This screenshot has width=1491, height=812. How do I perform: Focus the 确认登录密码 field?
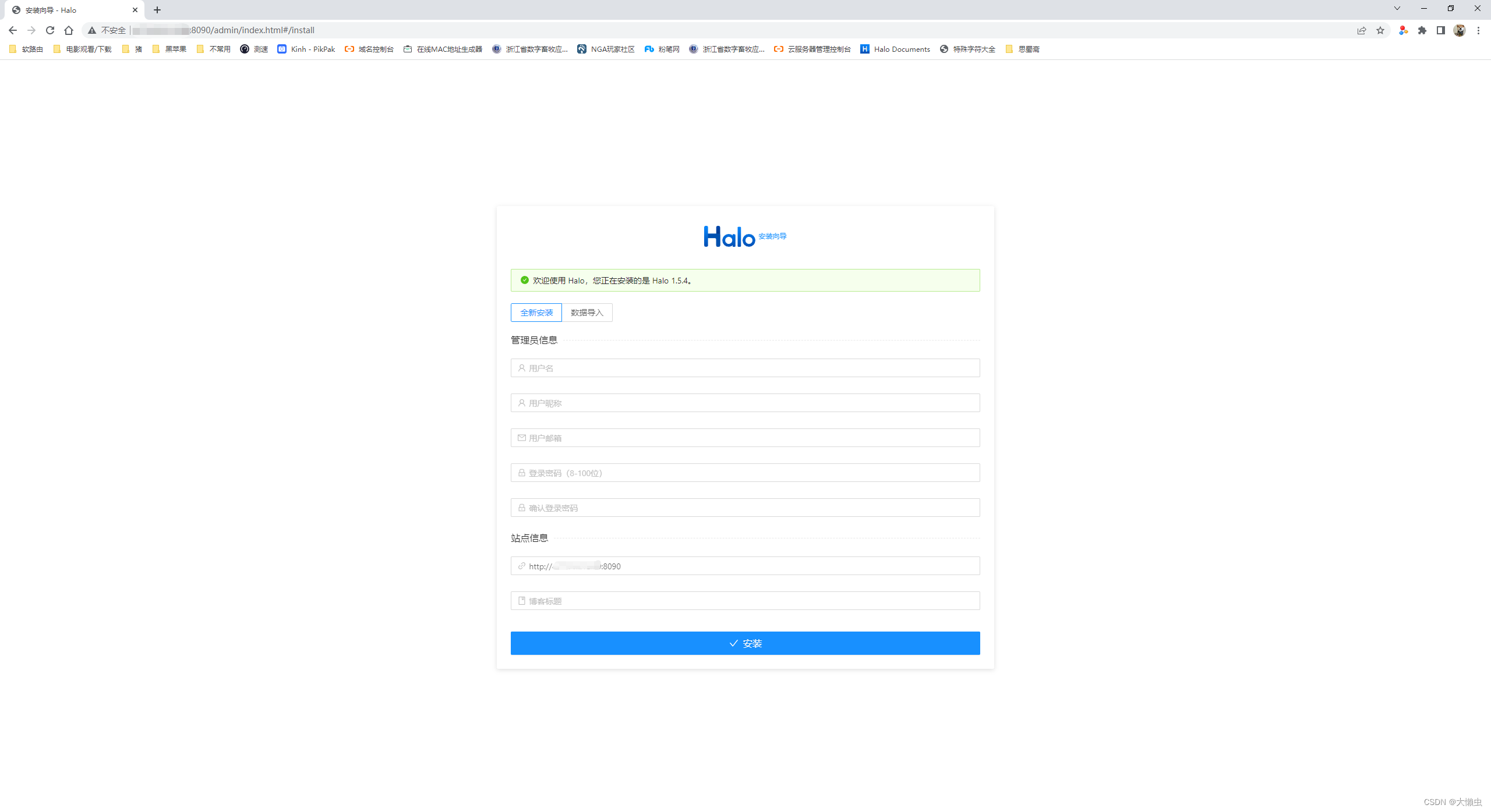click(x=745, y=508)
